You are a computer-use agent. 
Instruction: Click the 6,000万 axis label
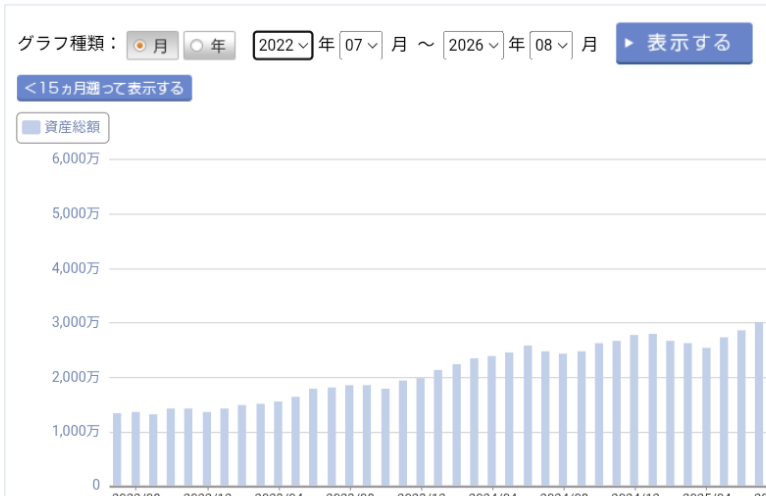[76, 158]
